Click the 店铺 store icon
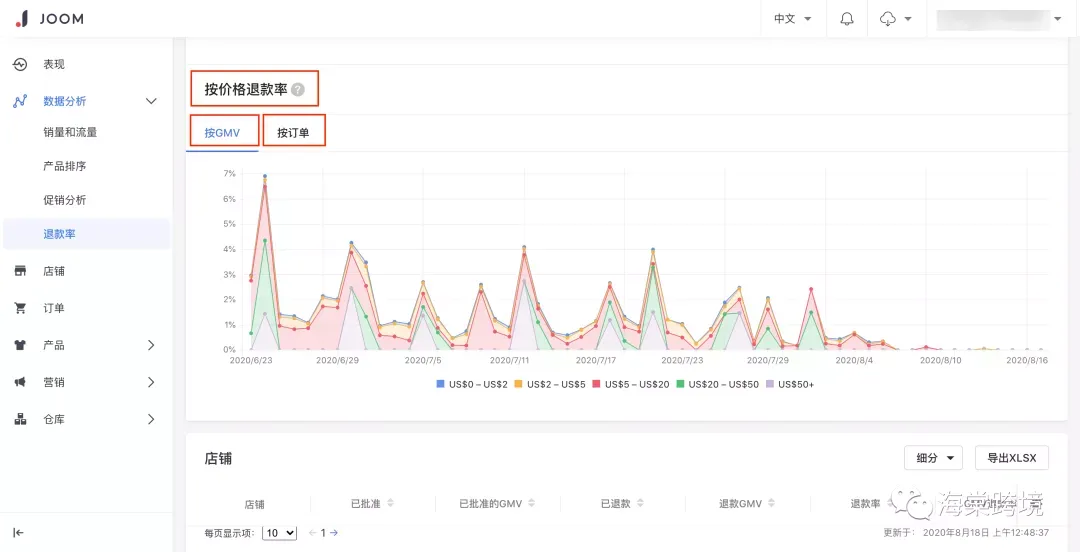The height and width of the screenshot is (552, 1080). tap(20, 272)
